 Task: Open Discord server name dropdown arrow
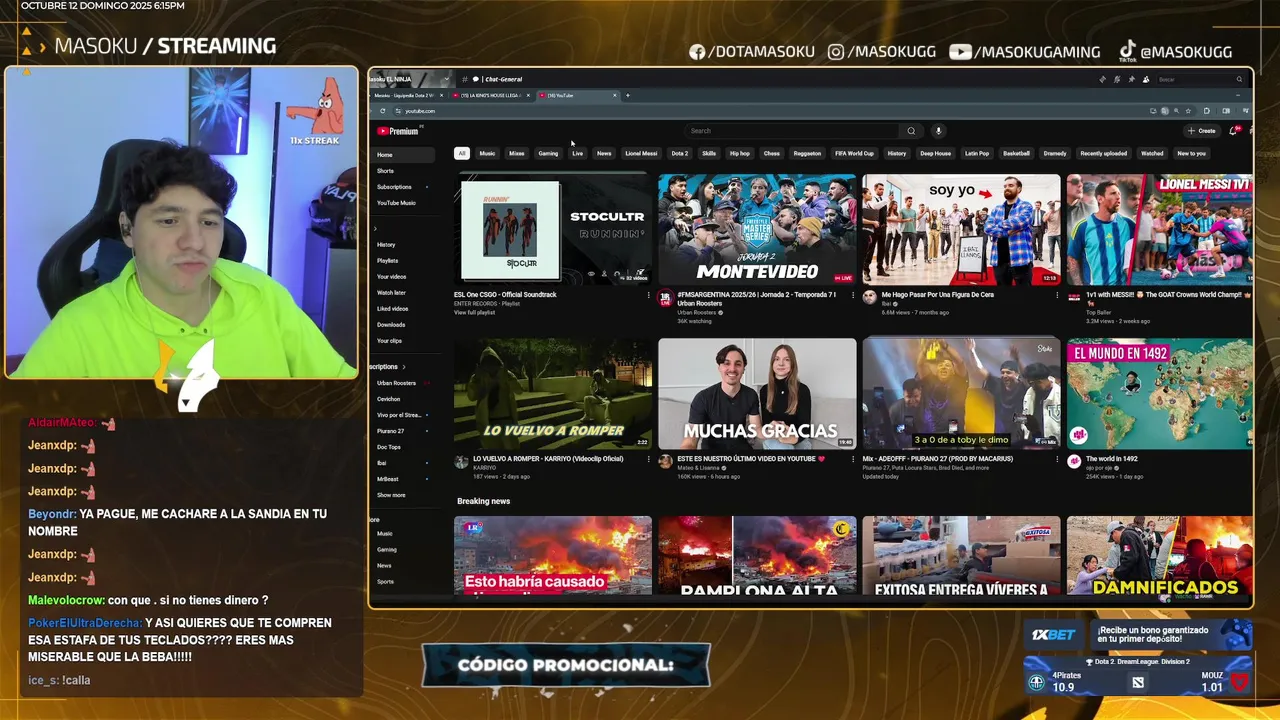click(447, 79)
